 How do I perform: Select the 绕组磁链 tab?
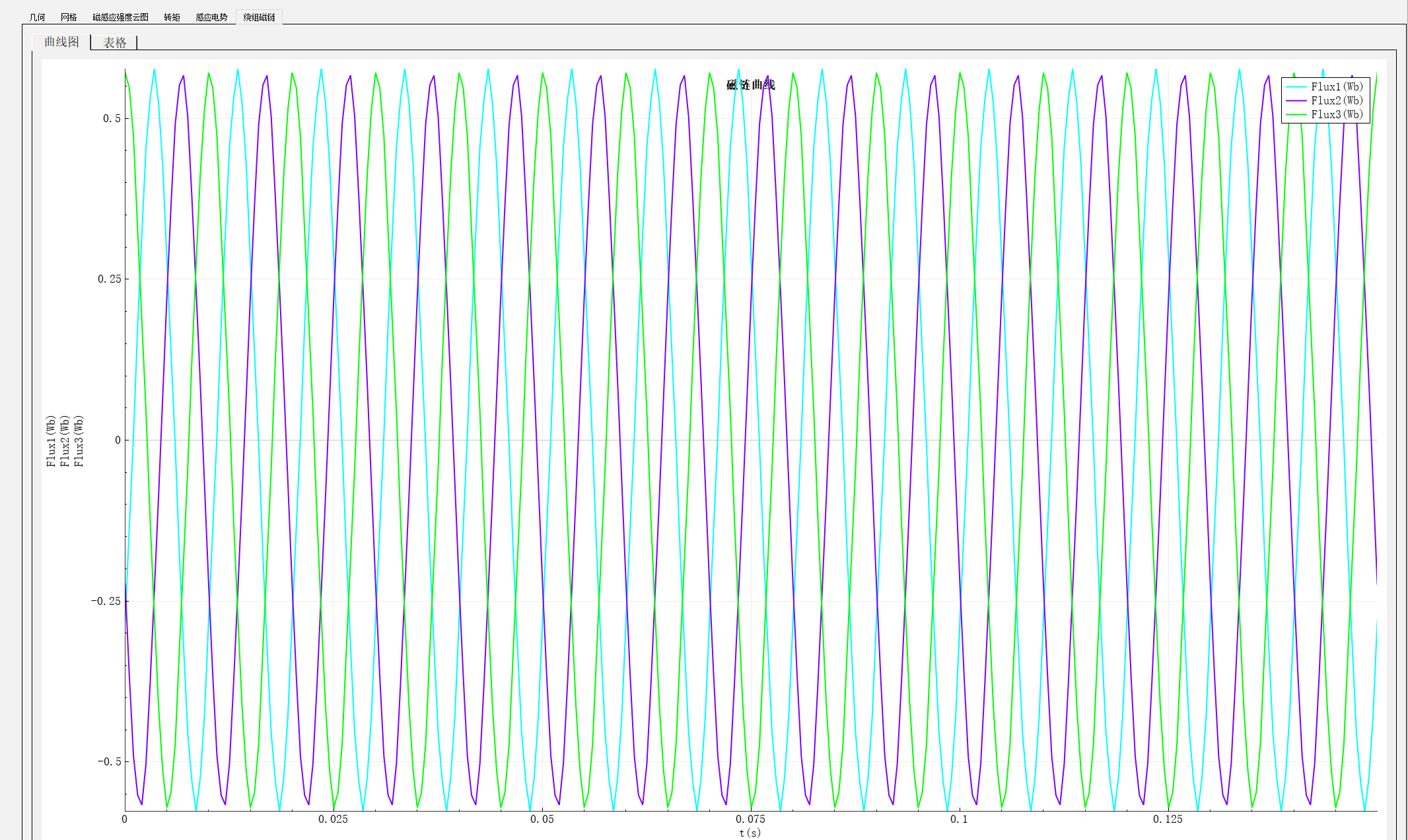coord(259,17)
